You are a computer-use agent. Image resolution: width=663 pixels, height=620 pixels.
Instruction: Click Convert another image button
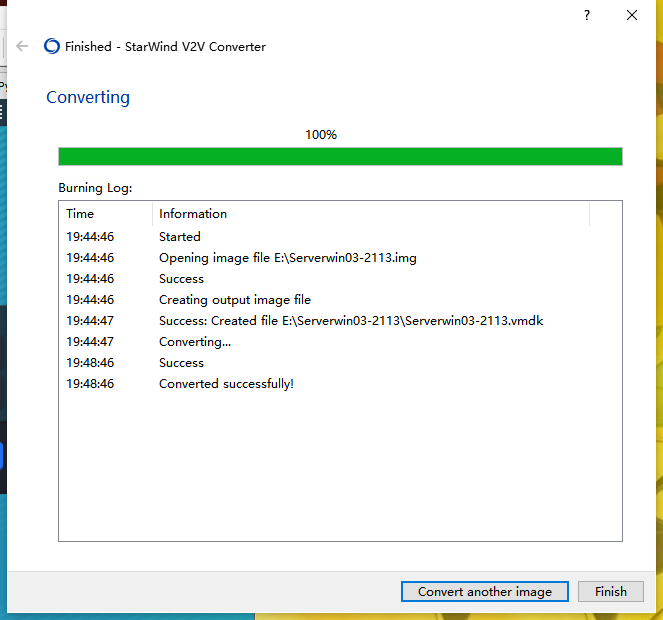coord(485,591)
